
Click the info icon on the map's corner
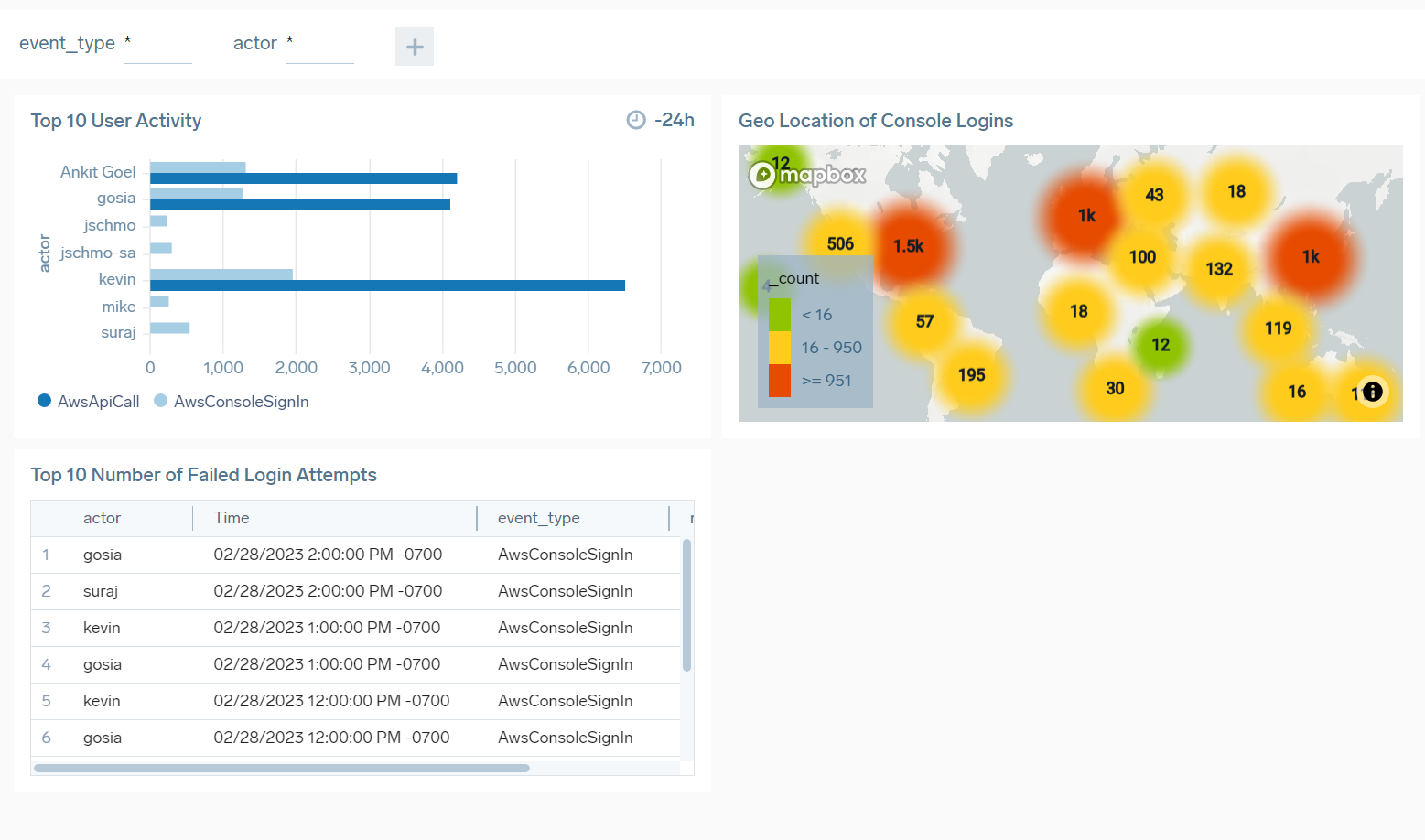tap(1372, 392)
